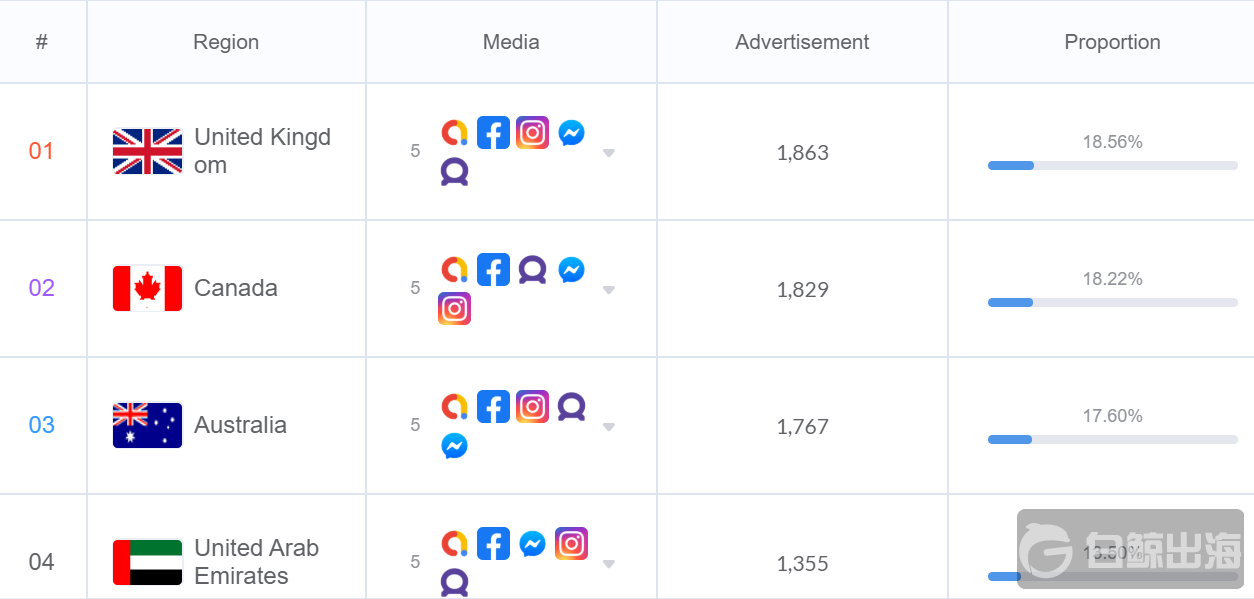
Task: Click Instagram icon in United Arab Emirates row
Action: [571, 544]
